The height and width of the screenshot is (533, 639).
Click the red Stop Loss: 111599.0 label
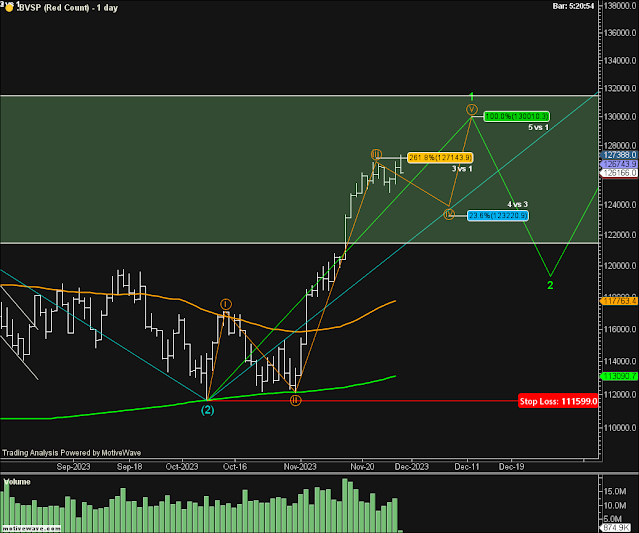(x=558, y=401)
